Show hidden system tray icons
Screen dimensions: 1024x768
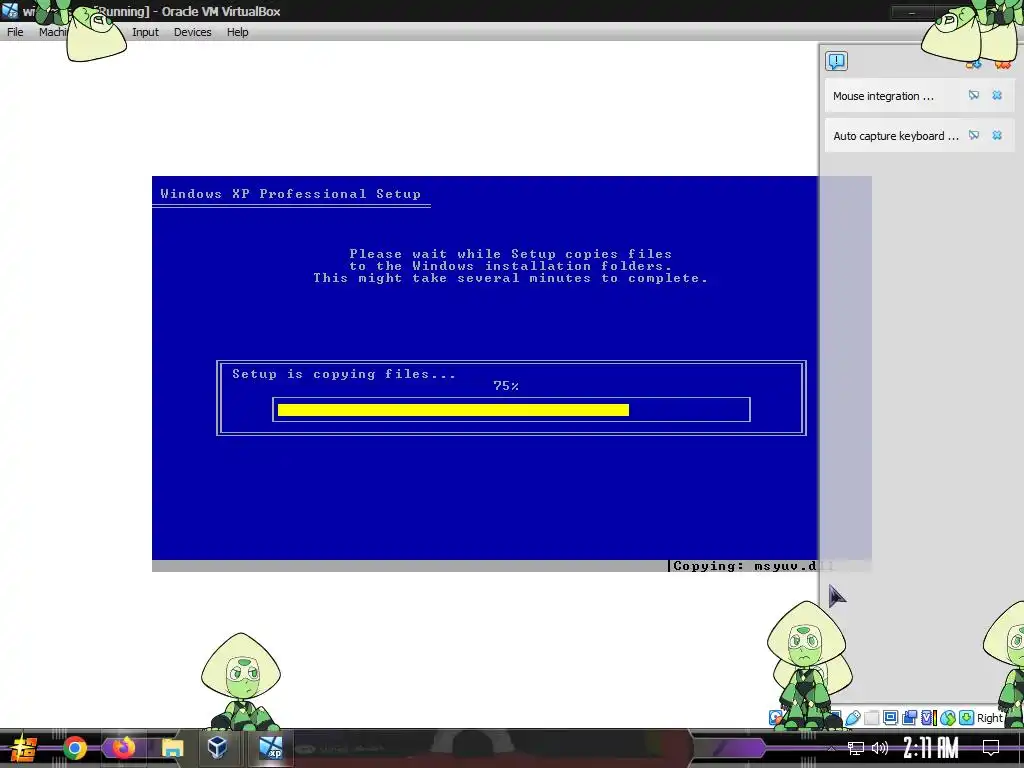(x=831, y=748)
